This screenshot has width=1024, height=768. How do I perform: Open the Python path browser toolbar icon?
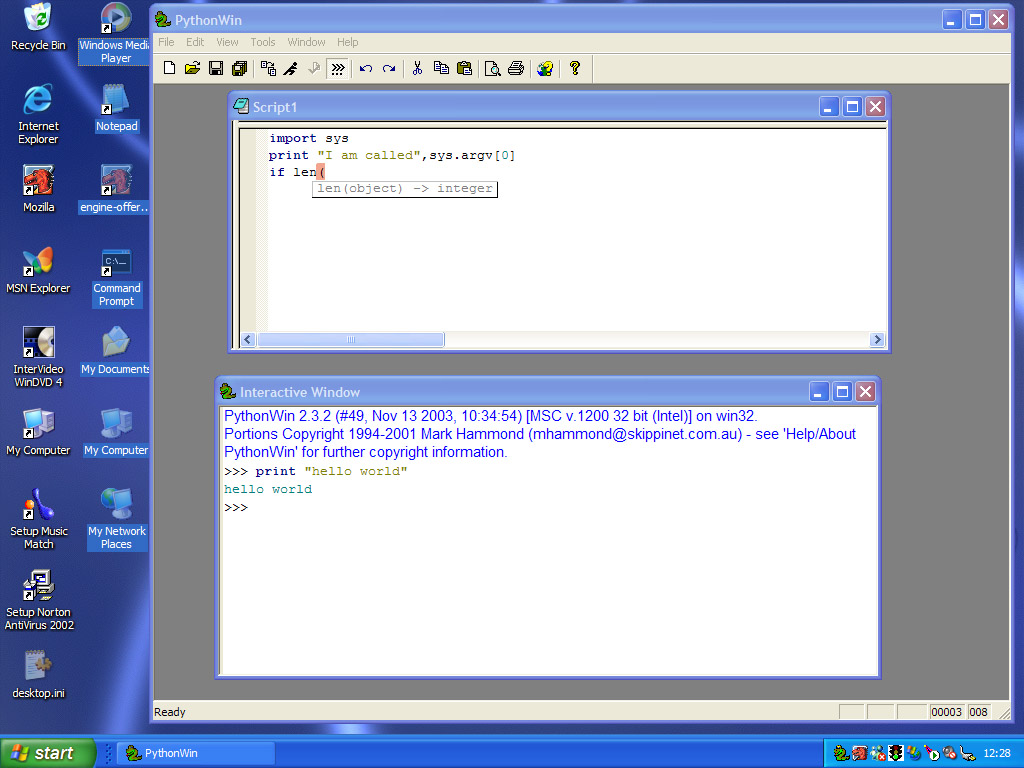click(268, 68)
